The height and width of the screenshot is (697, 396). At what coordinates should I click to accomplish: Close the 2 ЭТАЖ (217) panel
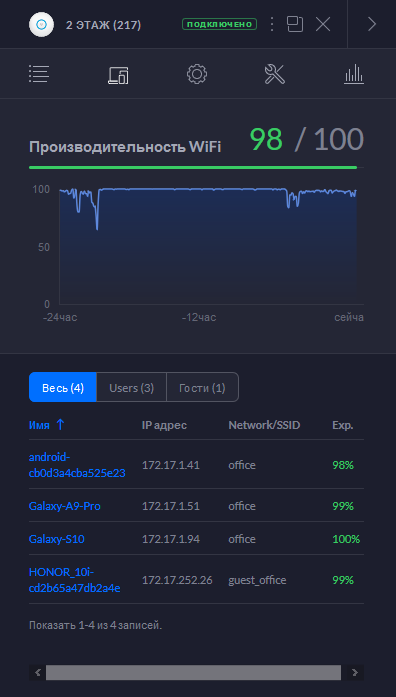coord(323,24)
